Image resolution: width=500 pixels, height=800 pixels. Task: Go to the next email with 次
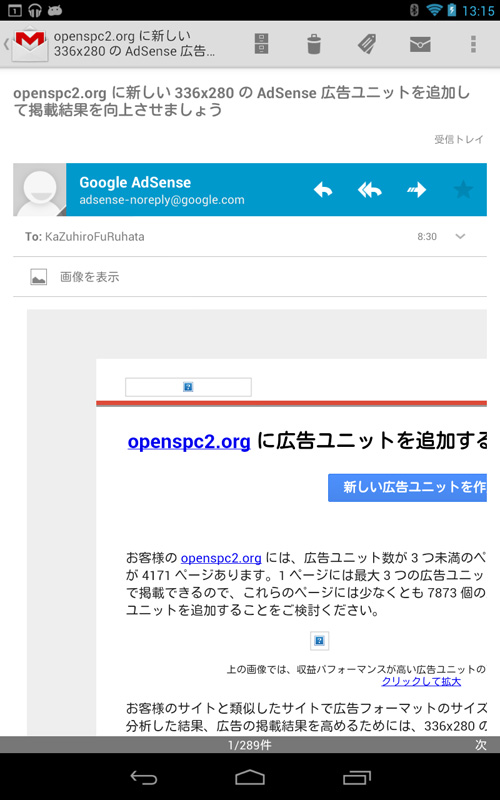tap(481, 745)
